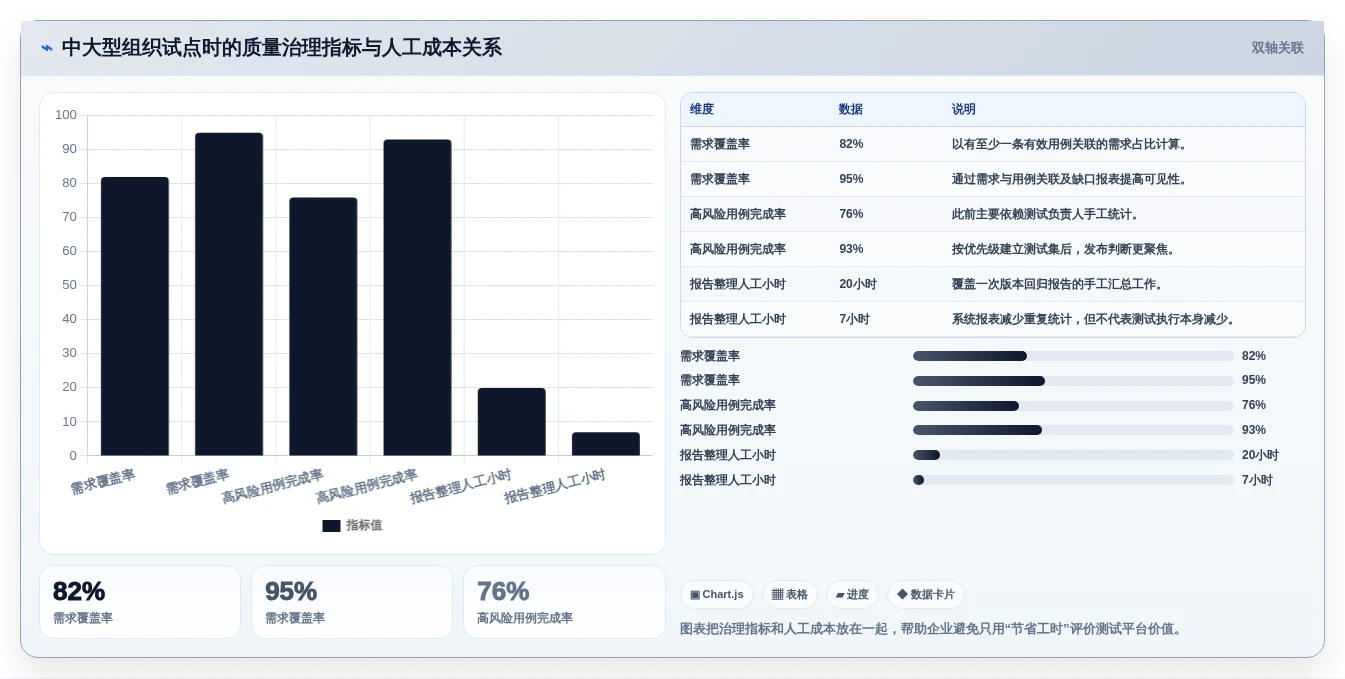Image resolution: width=1345 pixels, height=679 pixels.
Task: Click the 95% cell in the table
Action: coord(851,180)
